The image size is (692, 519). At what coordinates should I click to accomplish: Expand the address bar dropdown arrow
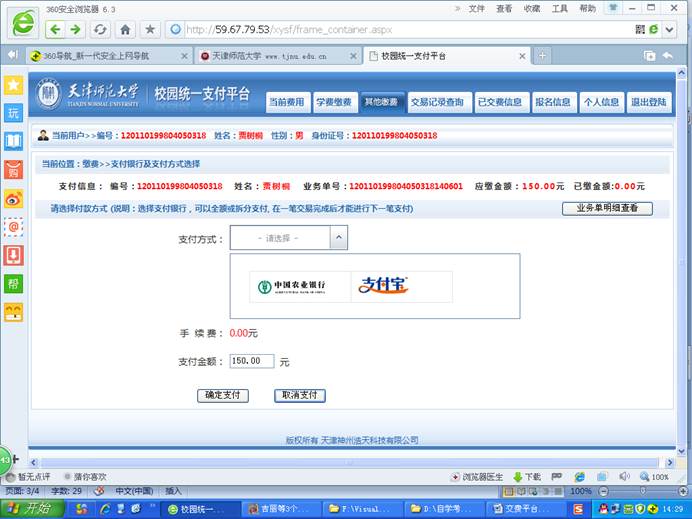coord(669,30)
